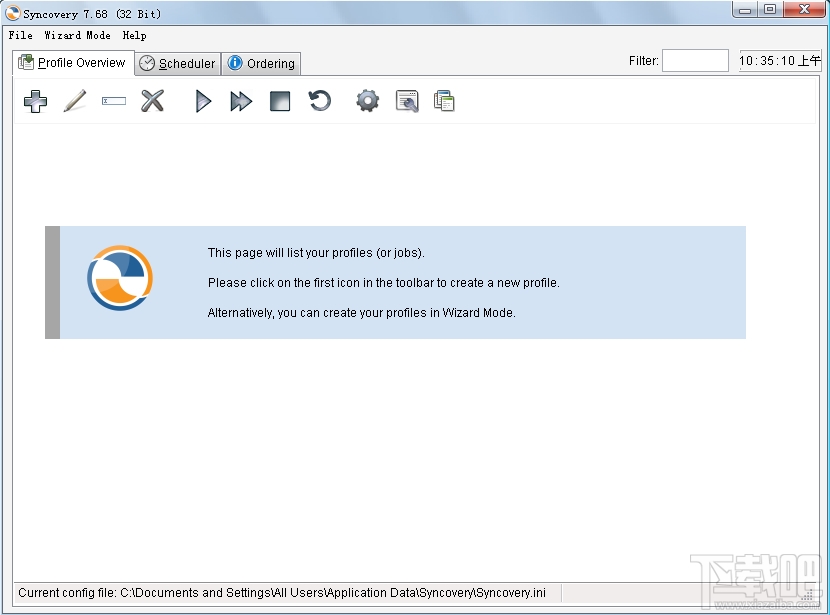This screenshot has height=615, width=830.
Task: Maximize the Syncovery window
Action: click(x=770, y=10)
